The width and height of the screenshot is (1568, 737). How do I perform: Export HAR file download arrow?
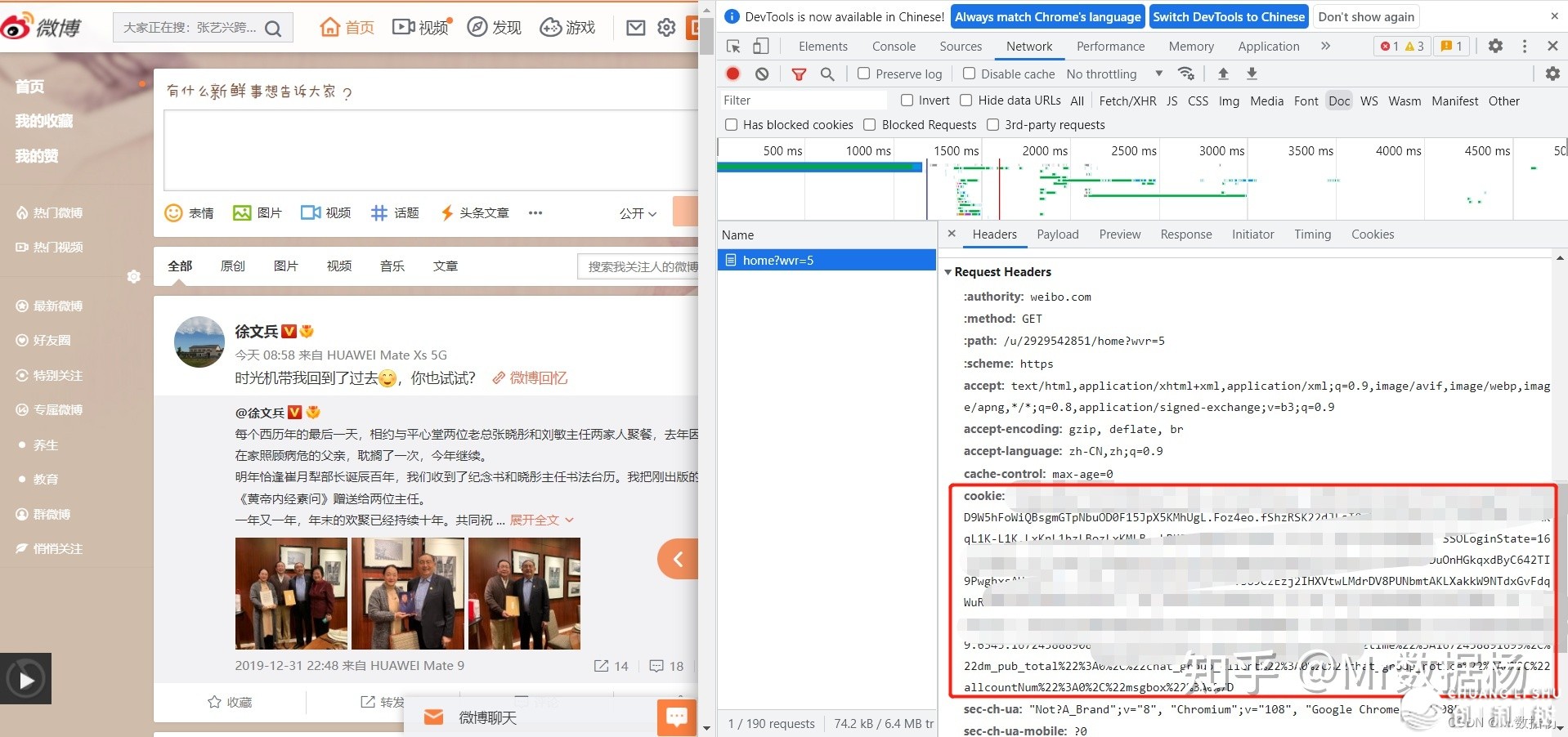(1252, 74)
